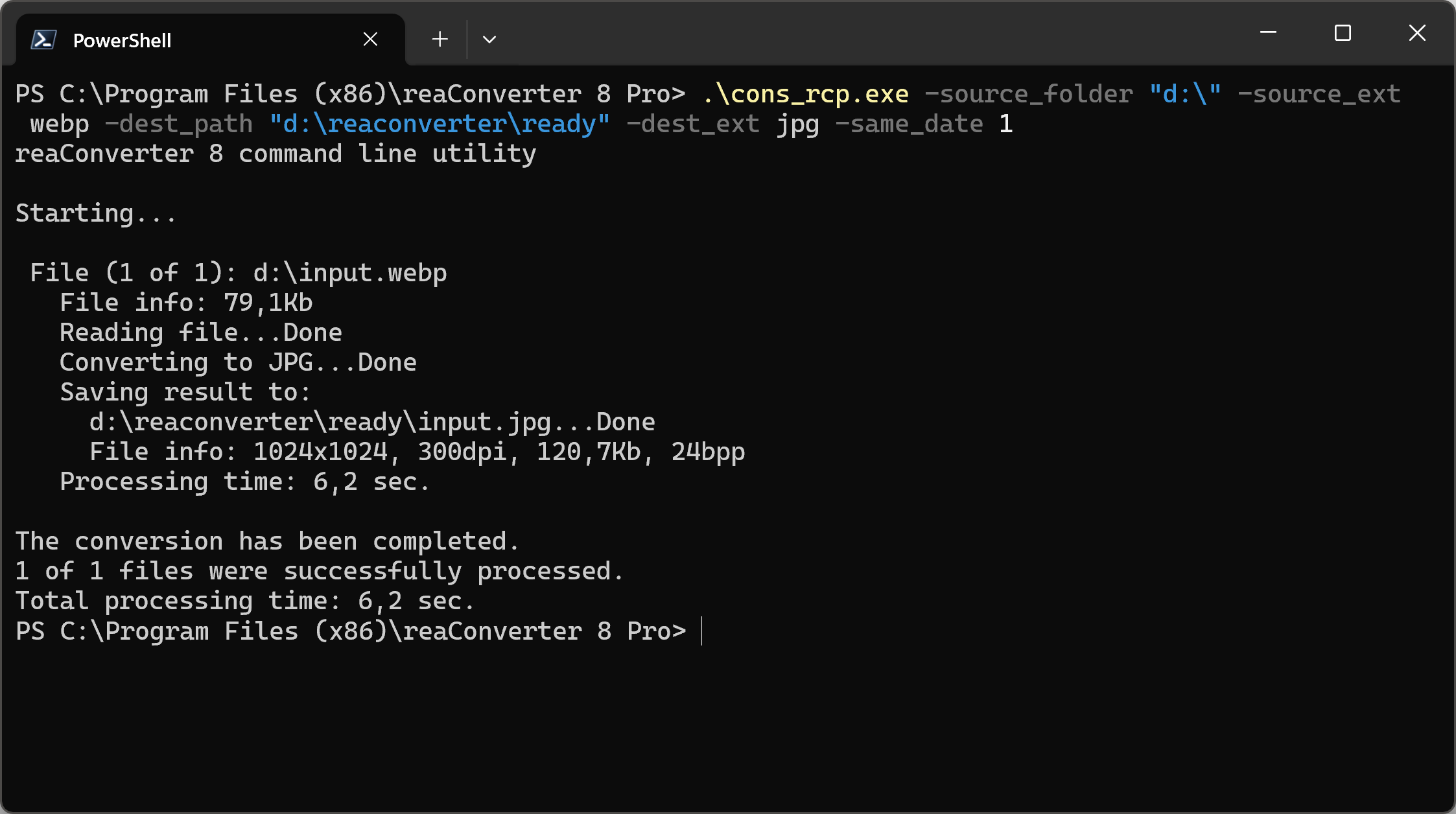Click 'The conversion has been completed.' message

click(267, 542)
